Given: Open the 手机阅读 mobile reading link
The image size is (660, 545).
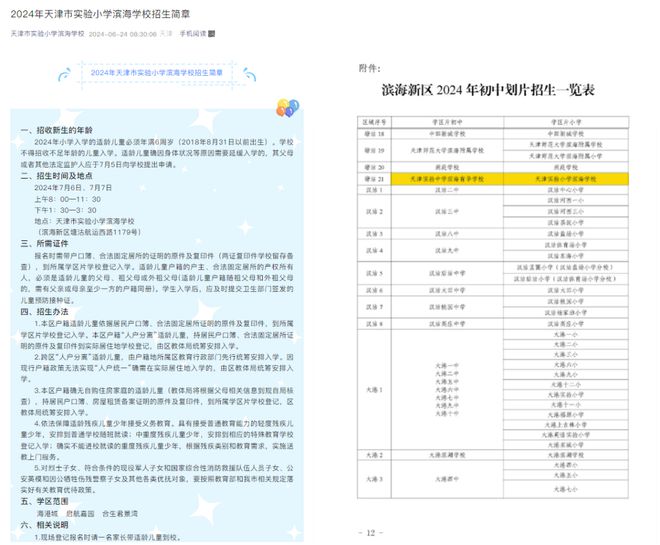Looking at the screenshot, I should pos(193,34).
